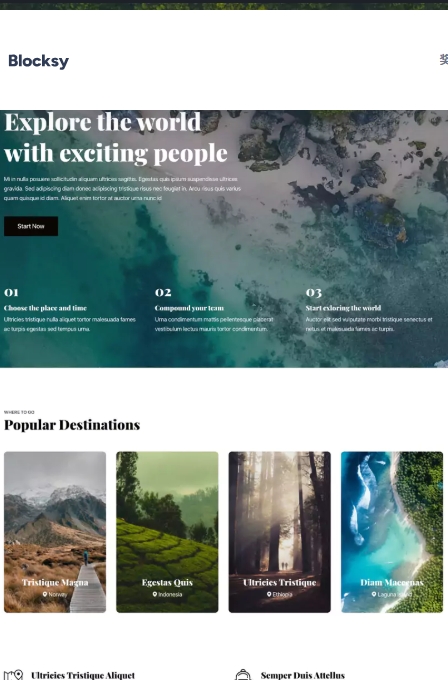The height and width of the screenshot is (680, 448).
Task: Click the backpack icon beside Semper Duis Attellus
Action: point(243,675)
